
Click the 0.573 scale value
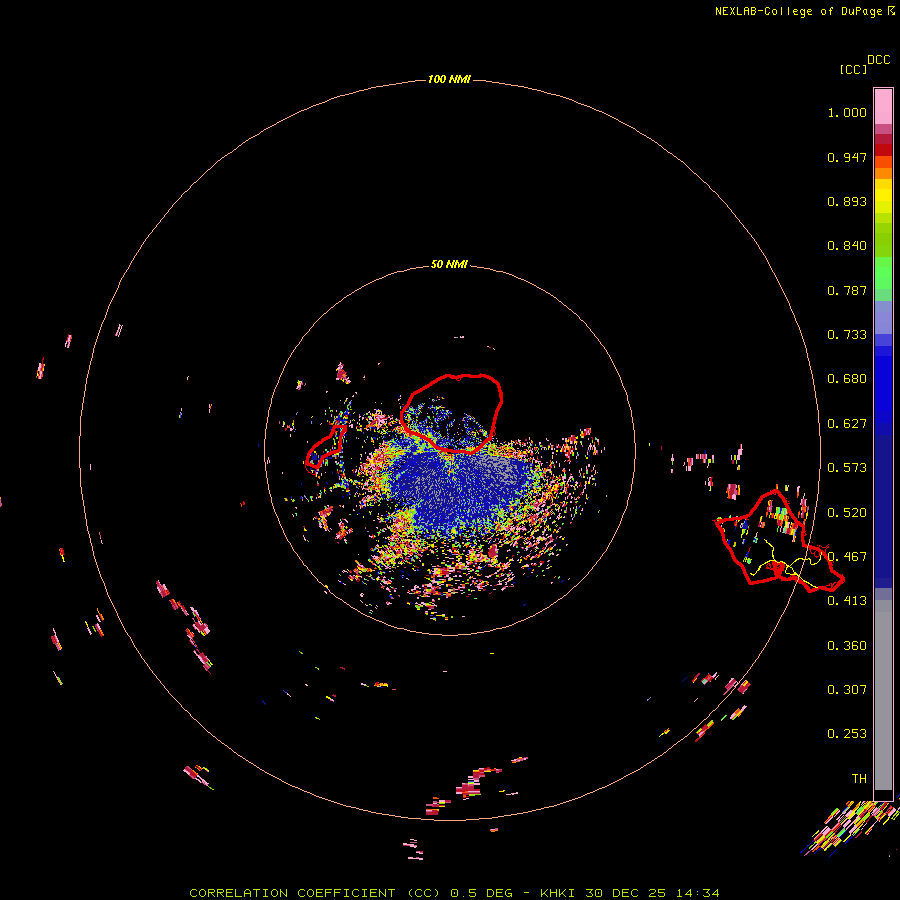[x=847, y=468]
